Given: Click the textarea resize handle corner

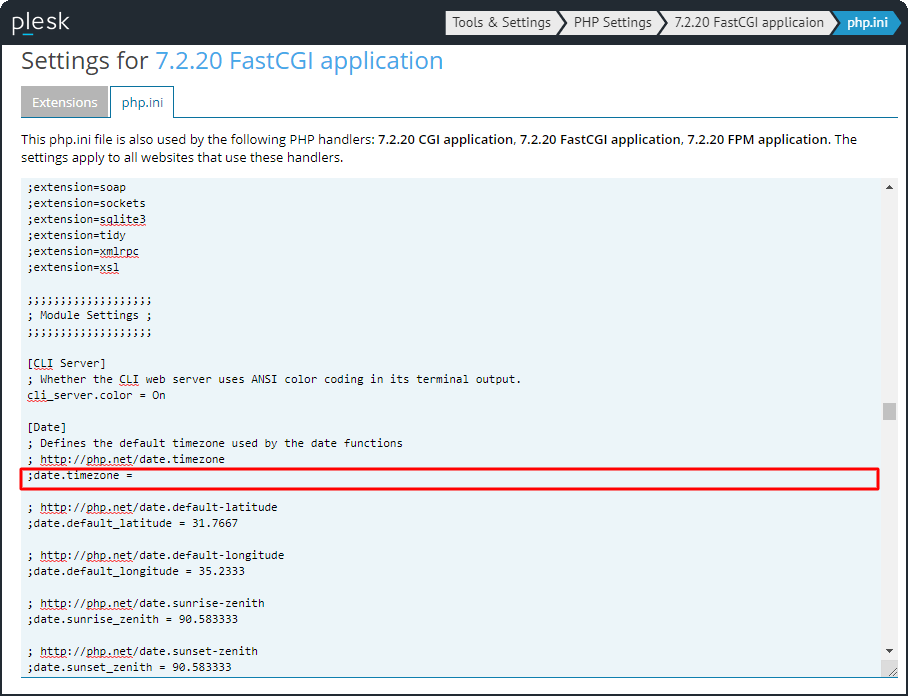Looking at the screenshot, I should [889, 669].
